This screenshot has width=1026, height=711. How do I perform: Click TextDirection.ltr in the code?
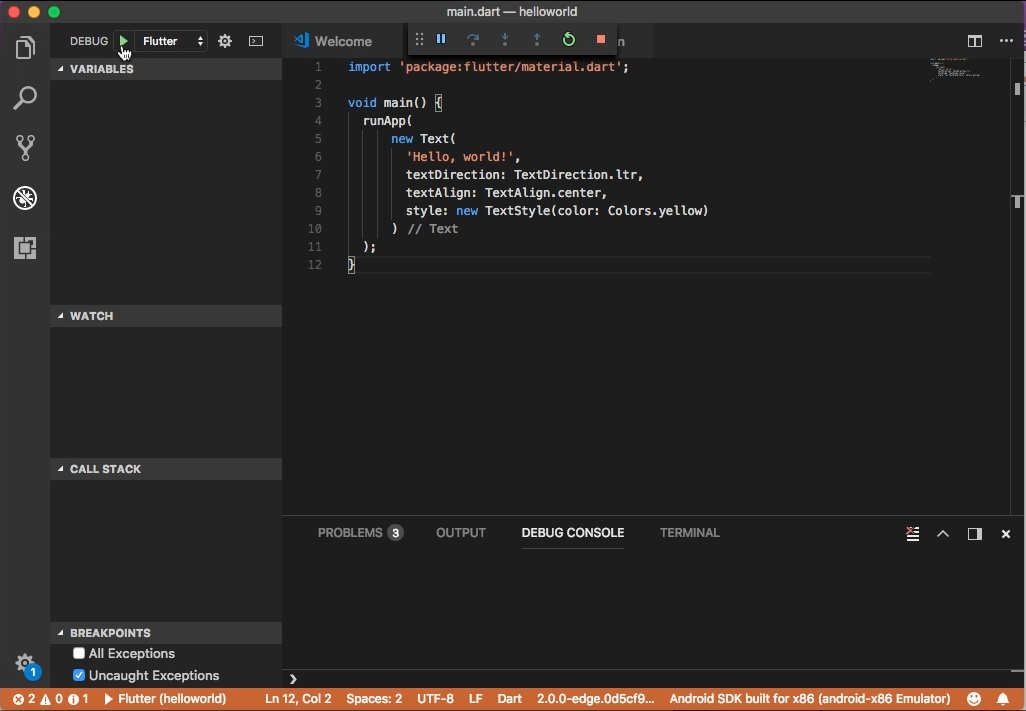[x=575, y=175]
